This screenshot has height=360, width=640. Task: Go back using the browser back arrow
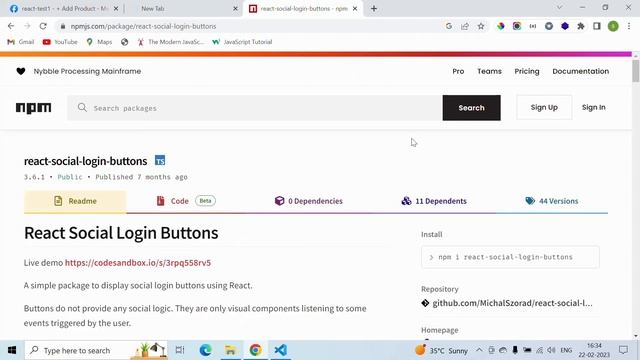click(x=11, y=26)
